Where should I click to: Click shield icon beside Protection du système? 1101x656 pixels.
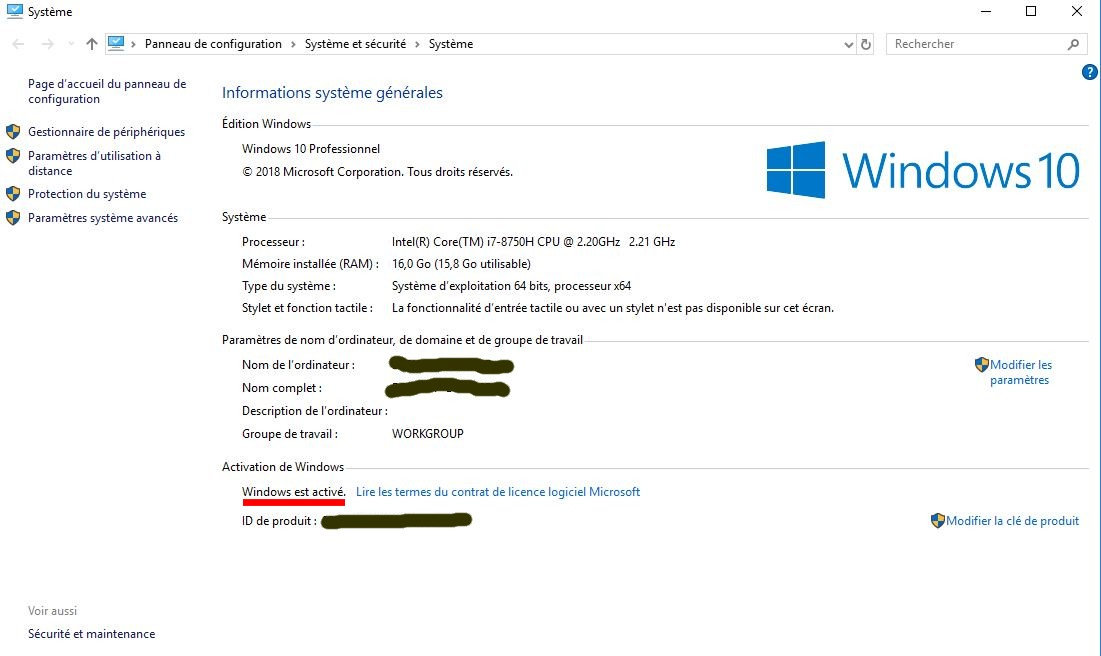click(x=13, y=193)
